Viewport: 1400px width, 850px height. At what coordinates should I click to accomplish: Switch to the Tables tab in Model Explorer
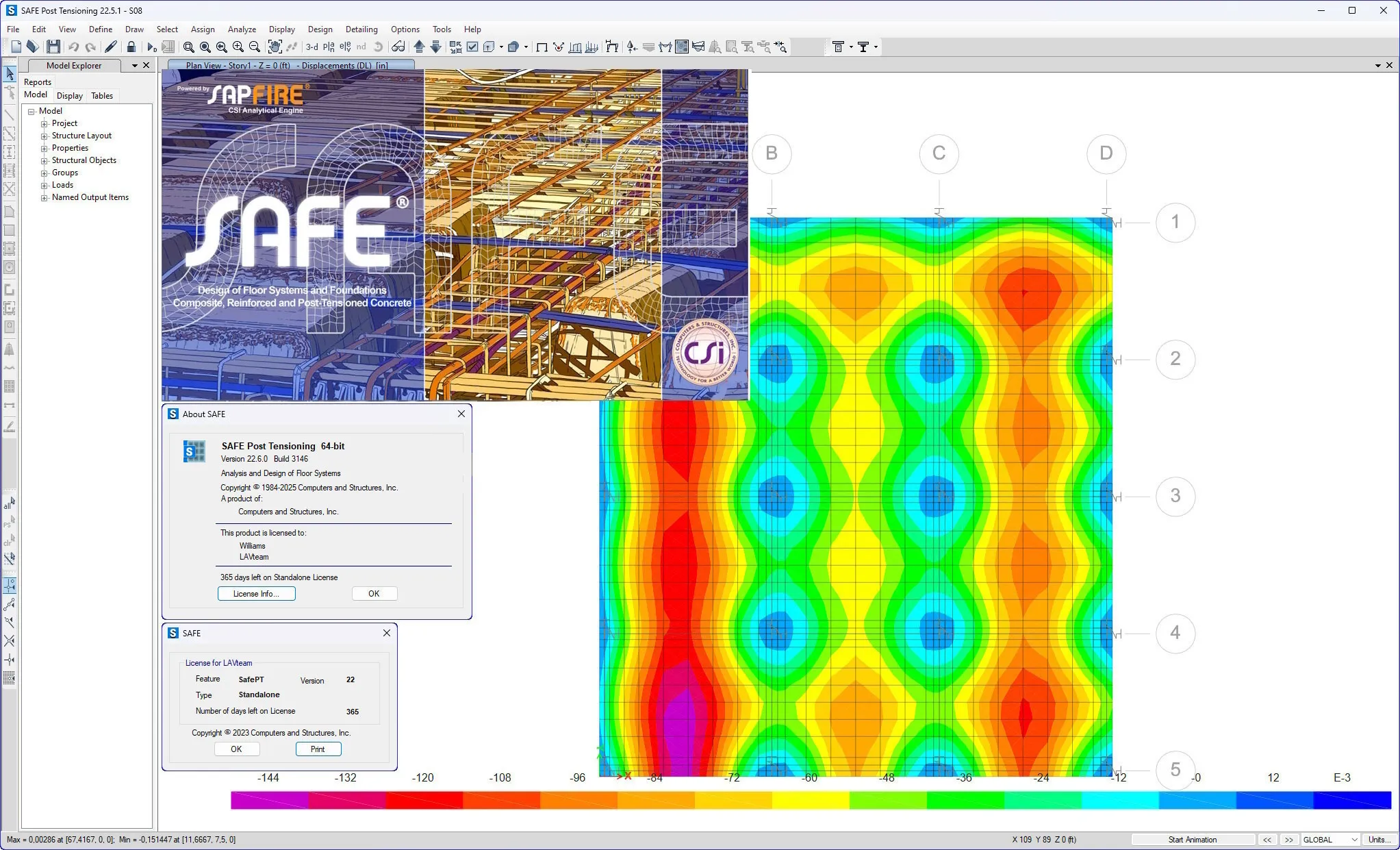tap(102, 96)
